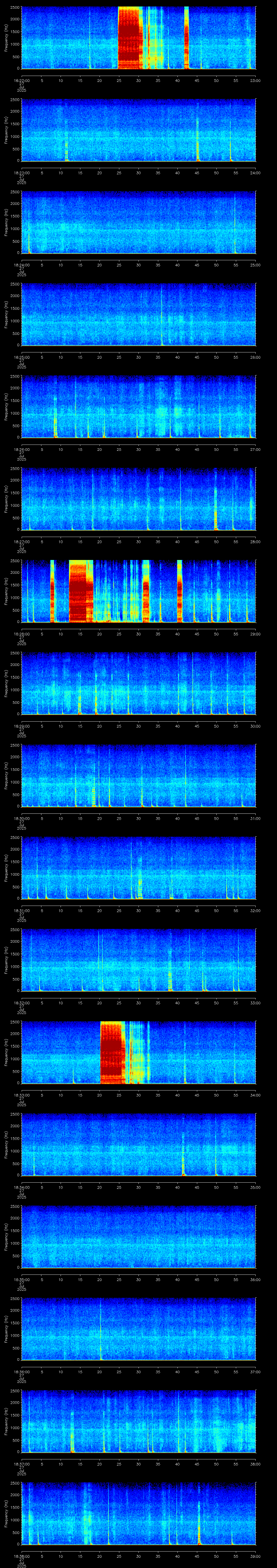Screen dimensions: 277x1568
Task: Select the spectrogram panel starting at 18:33:00
Action: coord(139,1052)
